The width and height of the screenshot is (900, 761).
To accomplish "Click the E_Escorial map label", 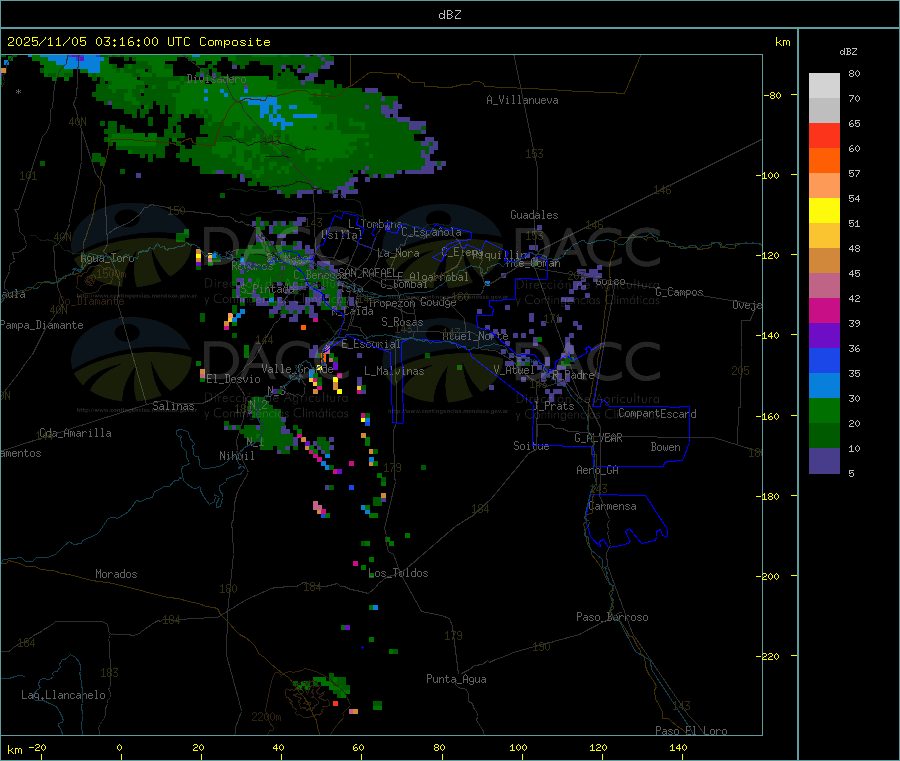I will [370, 344].
